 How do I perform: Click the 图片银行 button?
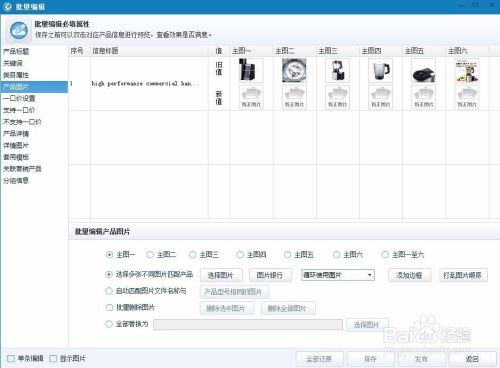[x=270, y=275]
